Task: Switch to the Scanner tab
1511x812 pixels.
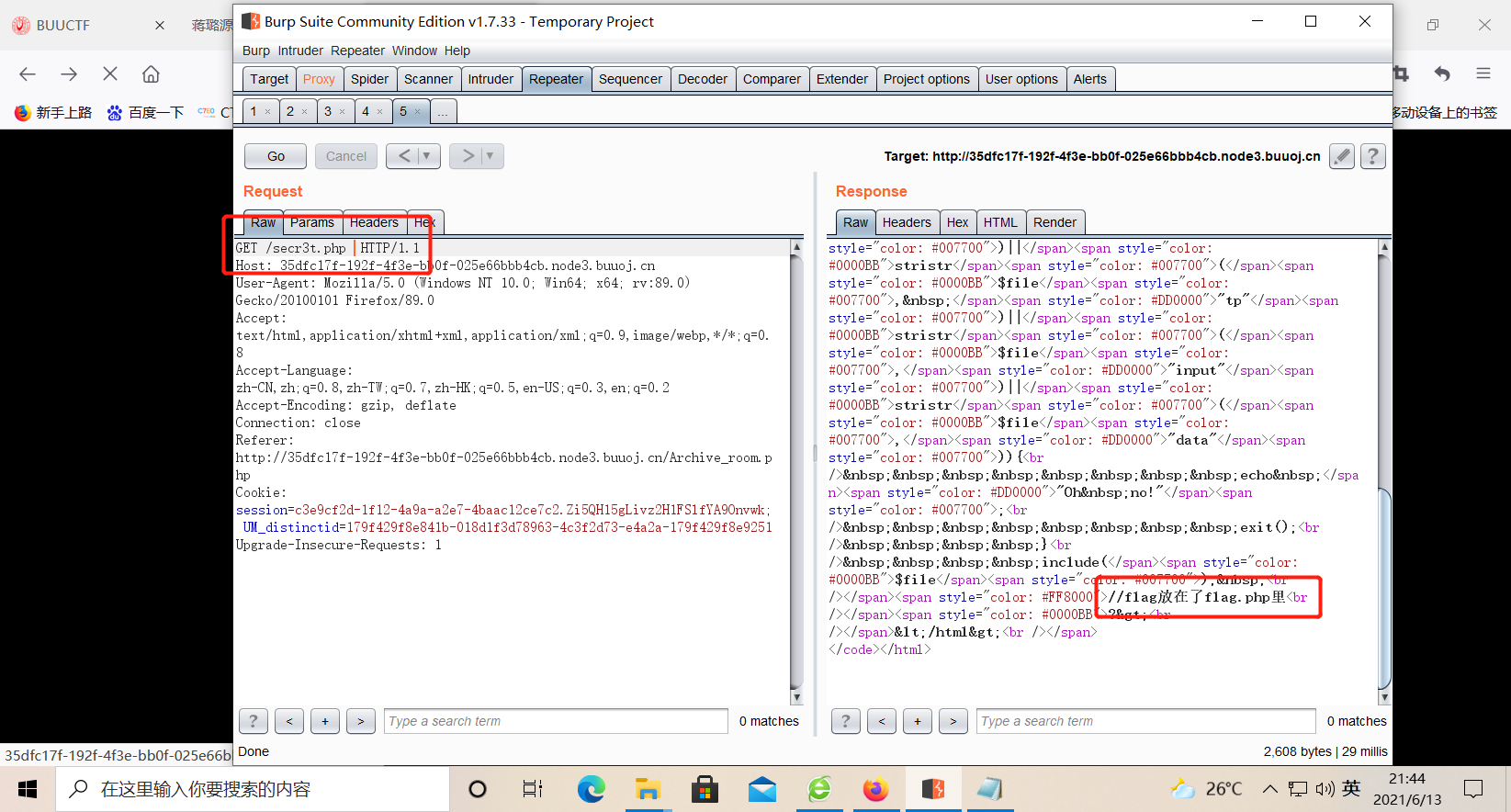Action: point(428,79)
